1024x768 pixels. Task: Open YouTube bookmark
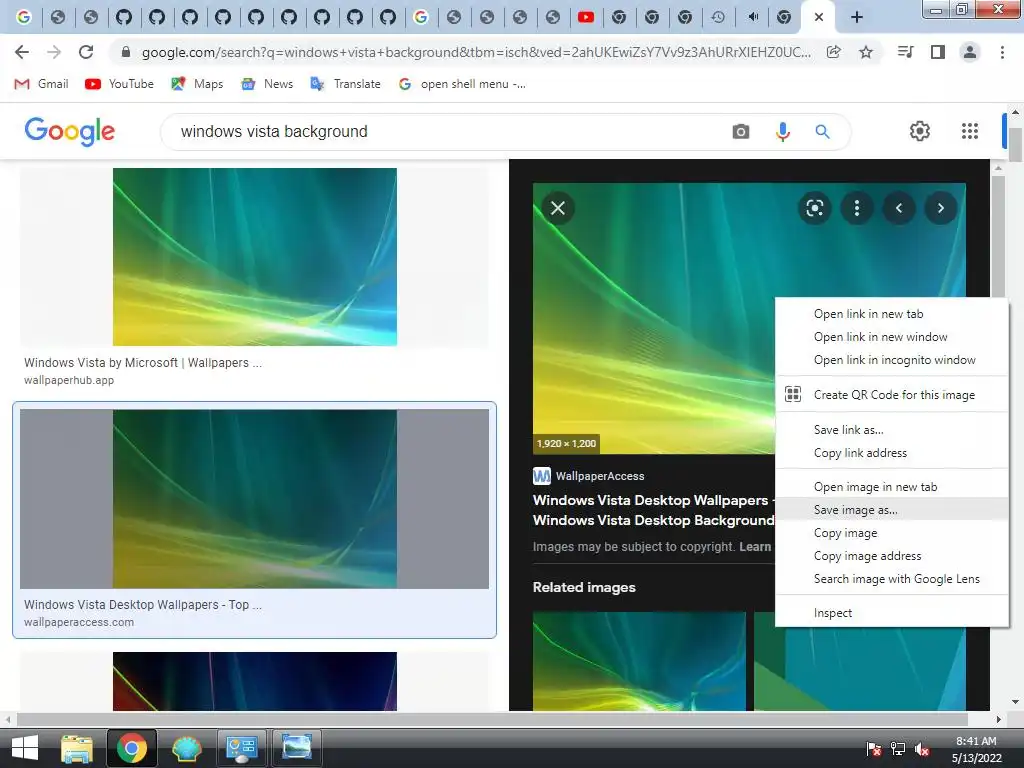pos(120,84)
